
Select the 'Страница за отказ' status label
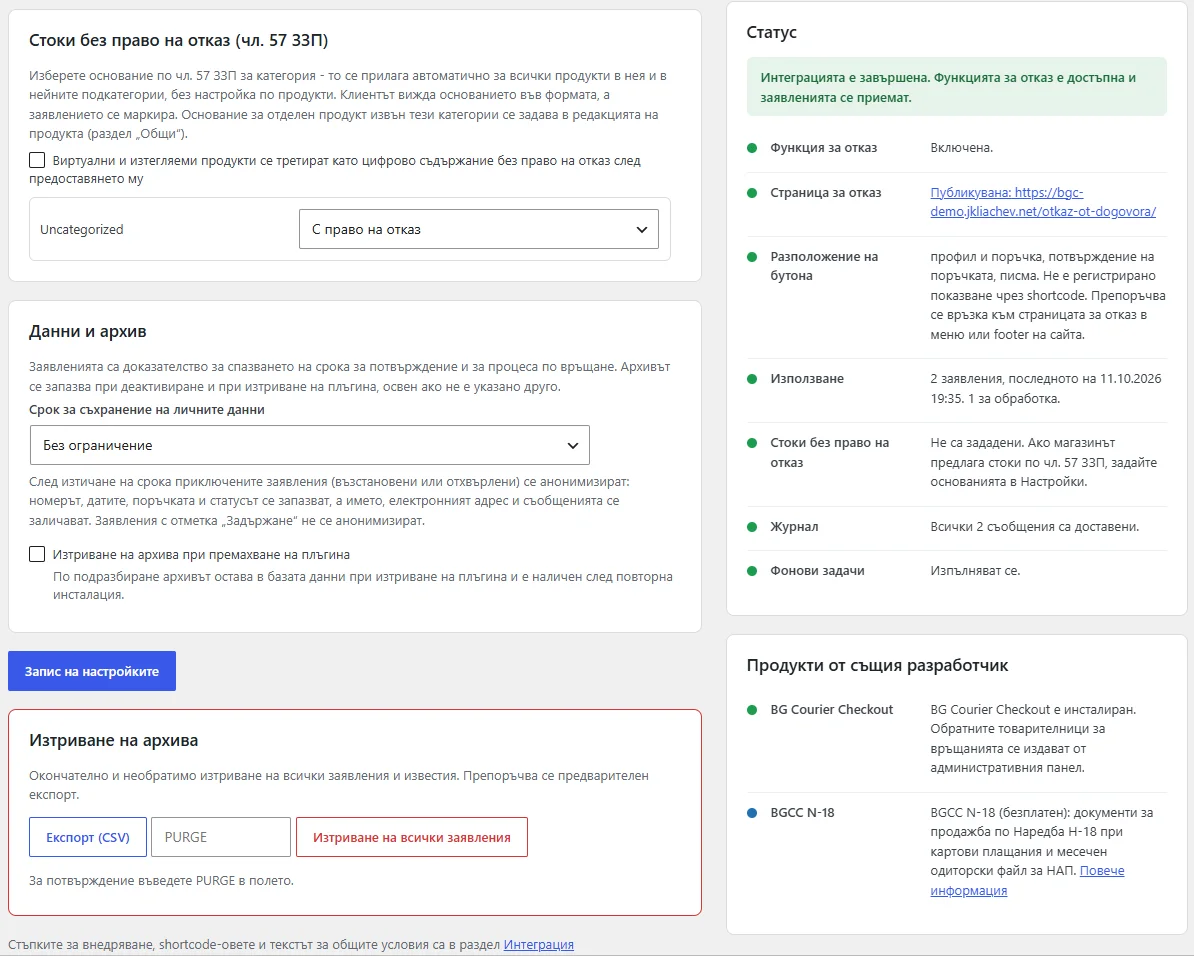coord(825,193)
